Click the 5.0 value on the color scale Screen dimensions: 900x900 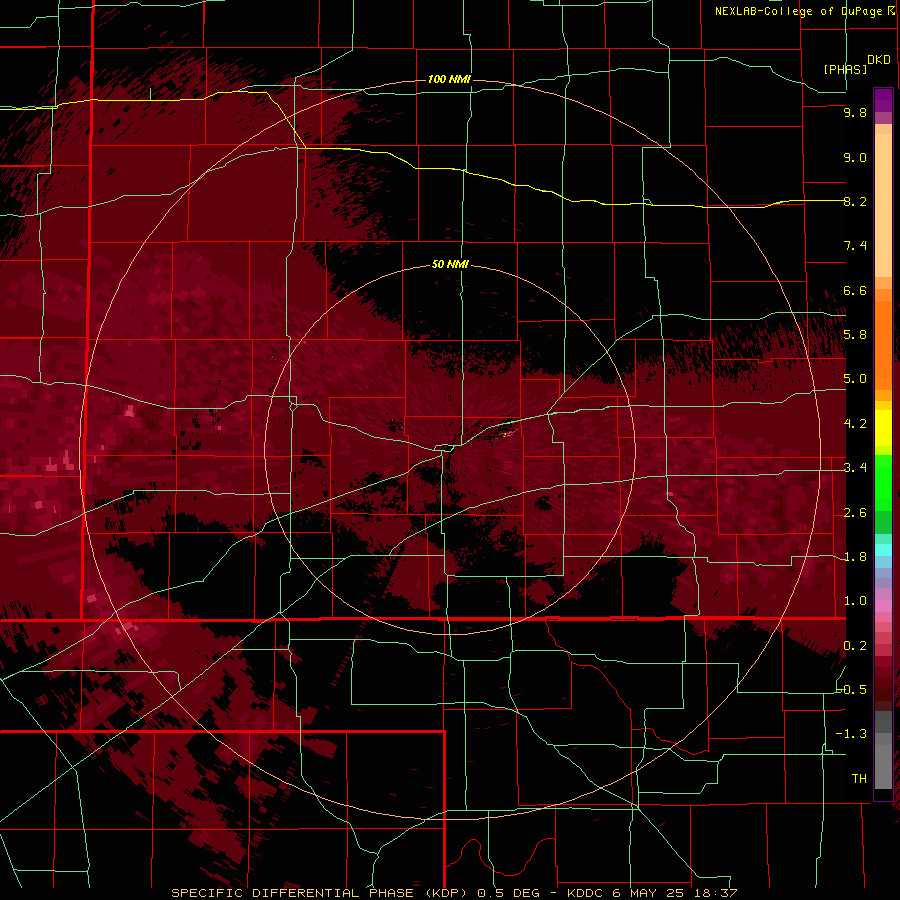855,379
